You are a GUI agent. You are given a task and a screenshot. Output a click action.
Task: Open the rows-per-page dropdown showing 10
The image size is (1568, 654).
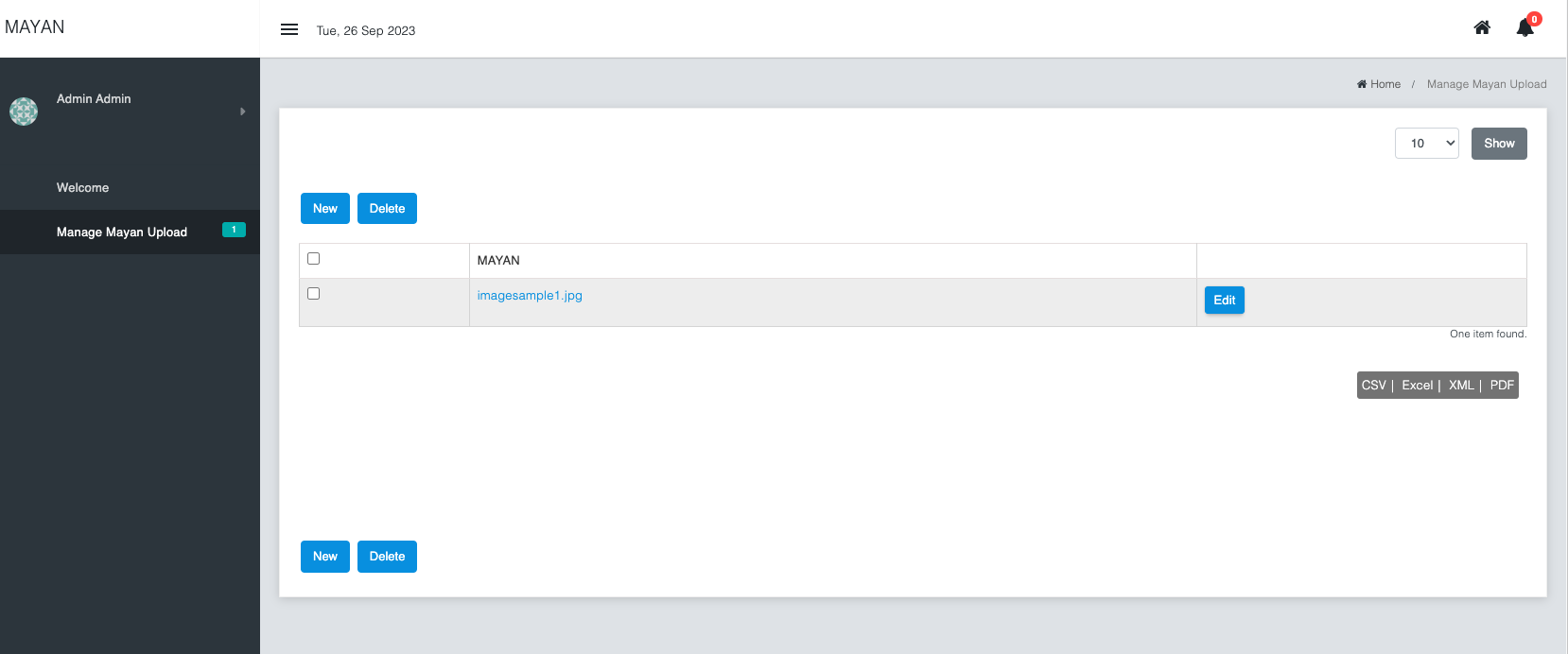coord(1427,144)
